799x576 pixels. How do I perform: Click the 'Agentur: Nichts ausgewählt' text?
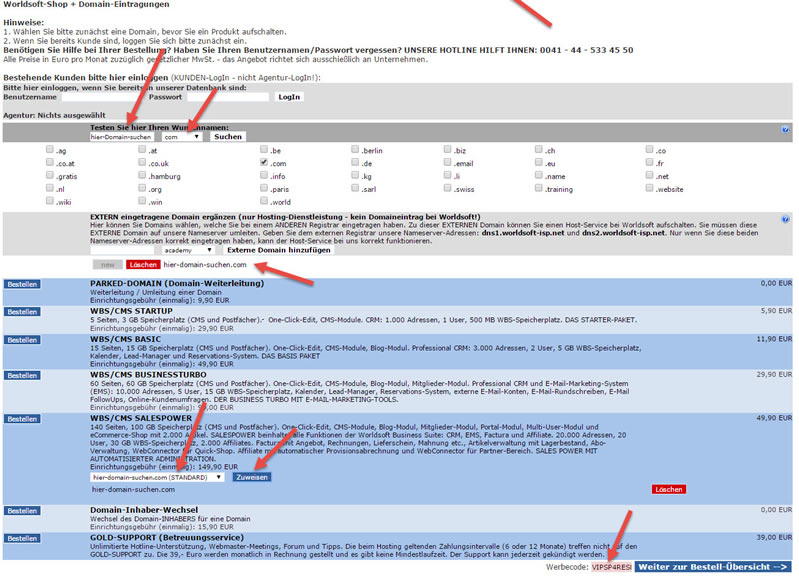click(x=55, y=115)
